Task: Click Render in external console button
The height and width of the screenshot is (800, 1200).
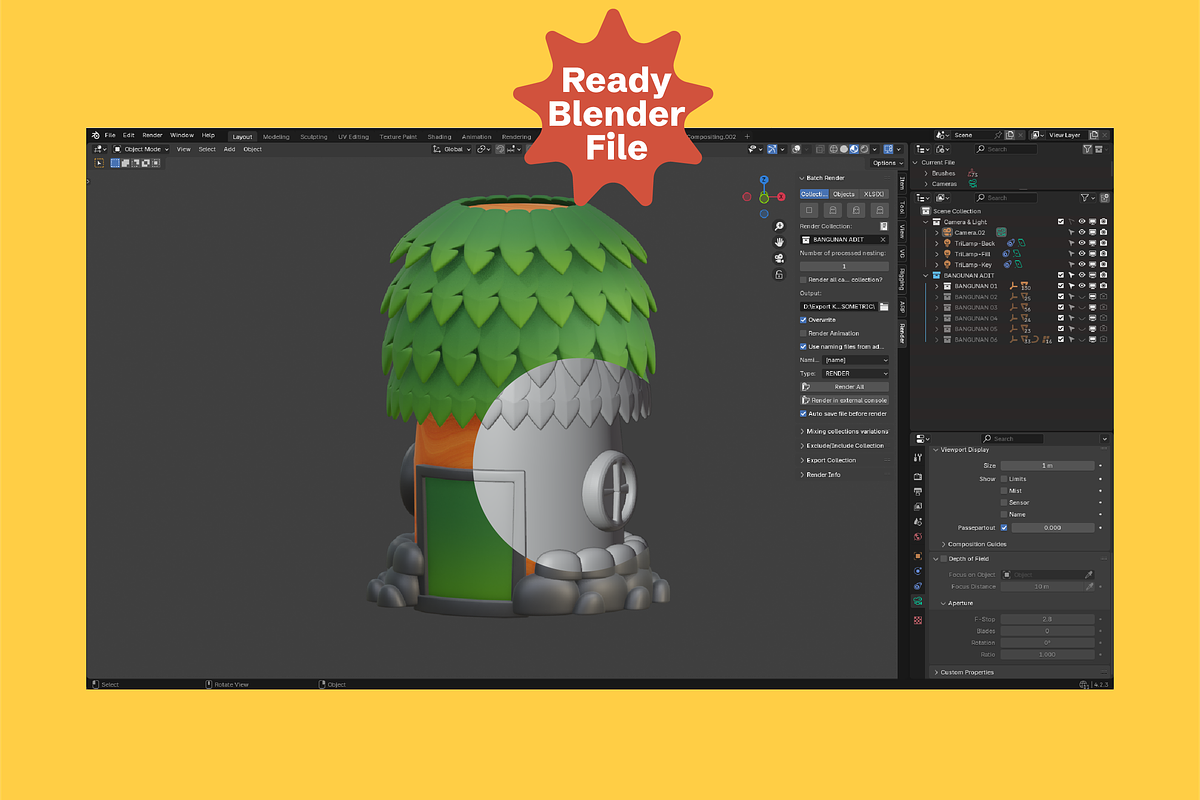Action: coord(844,400)
